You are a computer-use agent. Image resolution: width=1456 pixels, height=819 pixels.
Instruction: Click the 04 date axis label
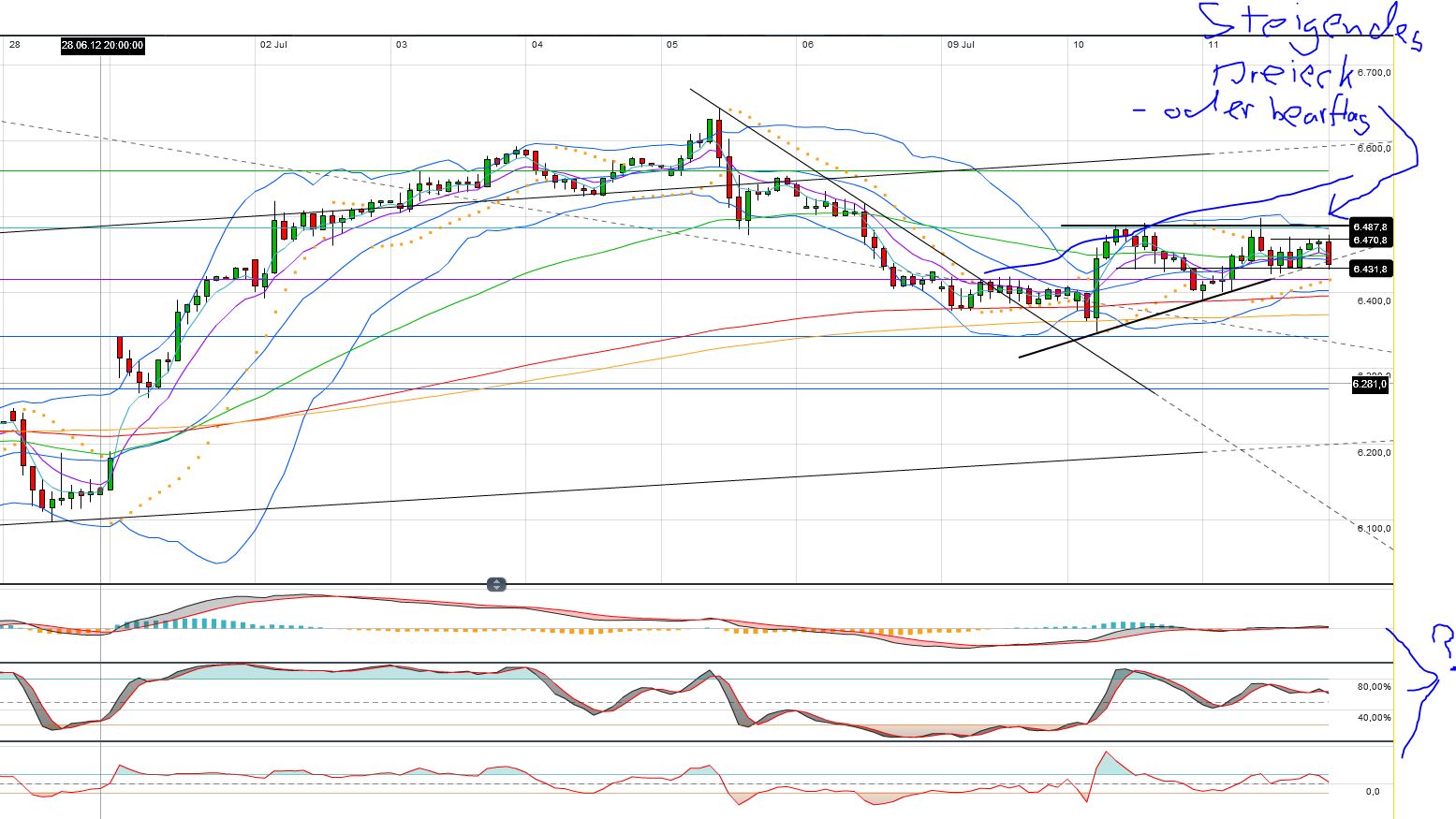point(537,45)
